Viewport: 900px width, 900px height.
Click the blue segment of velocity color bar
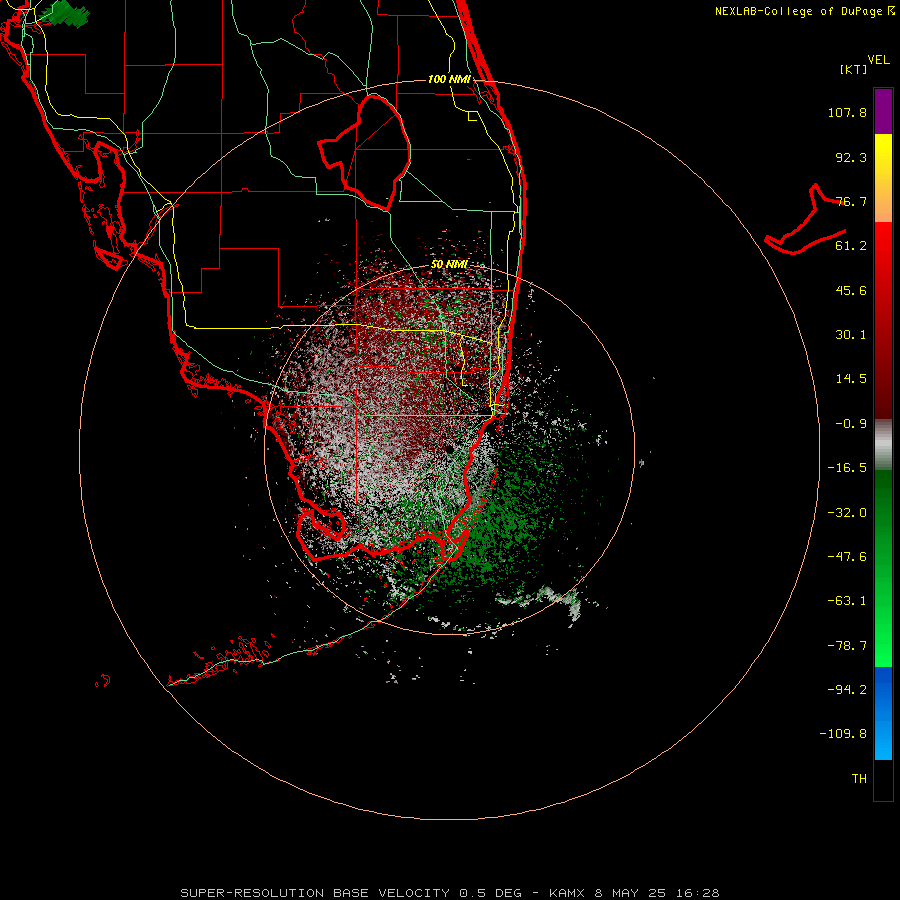point(883,713)
